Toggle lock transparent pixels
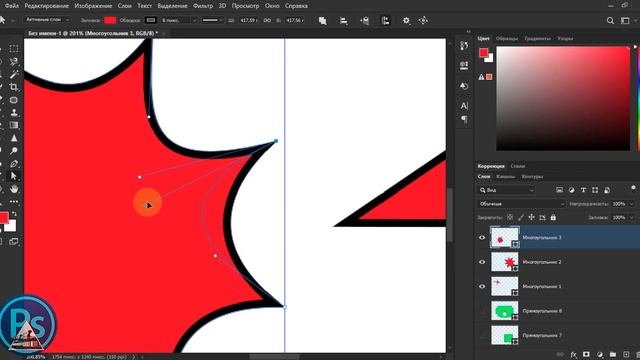 (510, 218)
